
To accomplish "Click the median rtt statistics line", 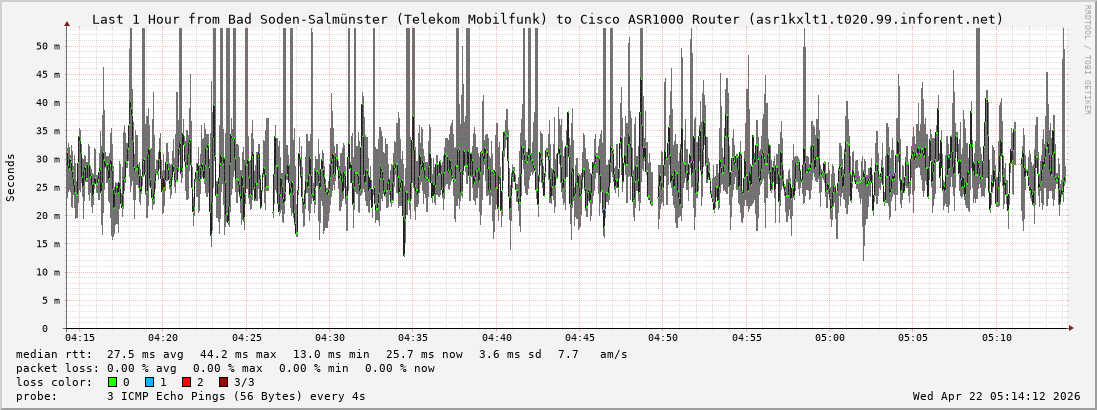I will click(322, 354).
